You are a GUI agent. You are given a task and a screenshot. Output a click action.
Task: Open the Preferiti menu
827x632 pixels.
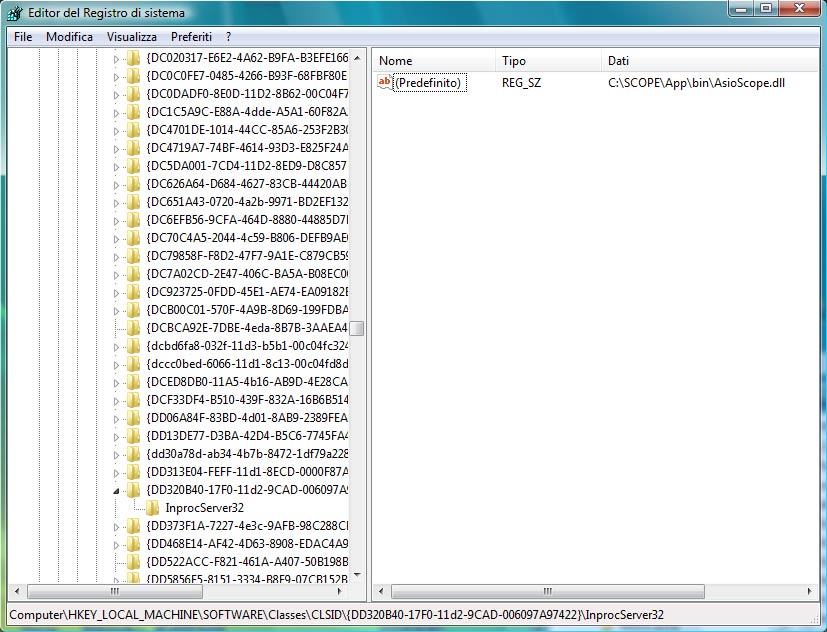click(191, 36)
